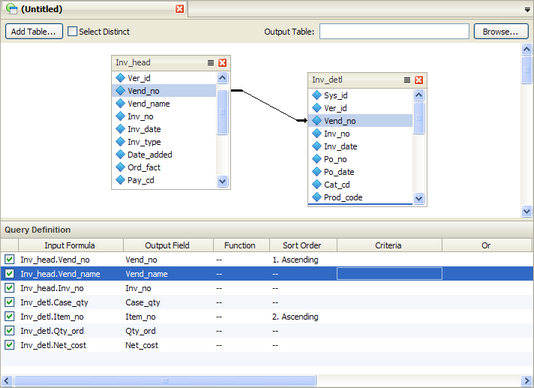Uncheck the Inv_detl.Net_cost row checkbox
This screenshot has height=388, width=534.
click(9, 345)
